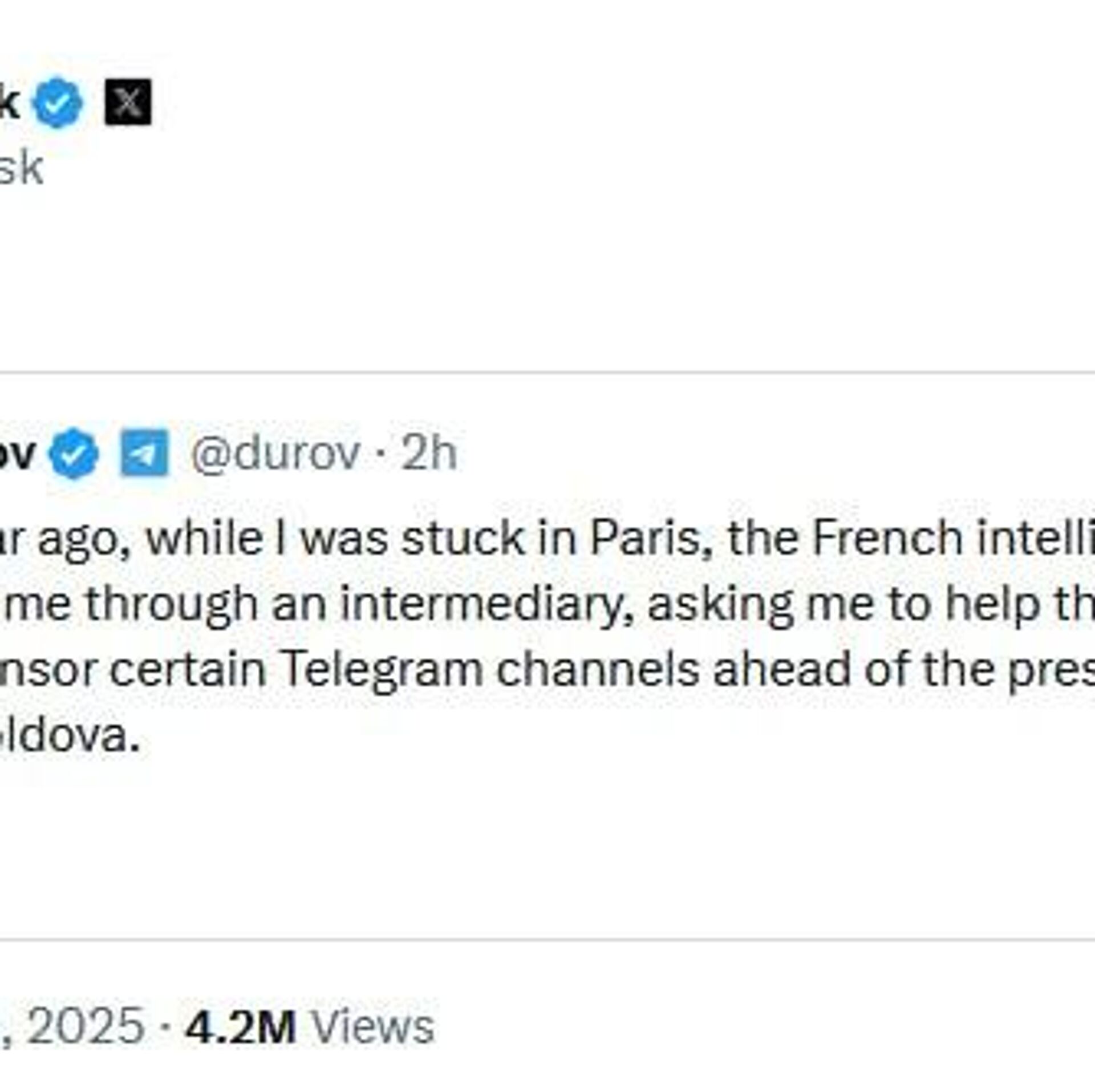The height and width of the screenshot is (1092, 1095).
Task: Click the blue verified badge beside the top name
Action: (58, 103)
